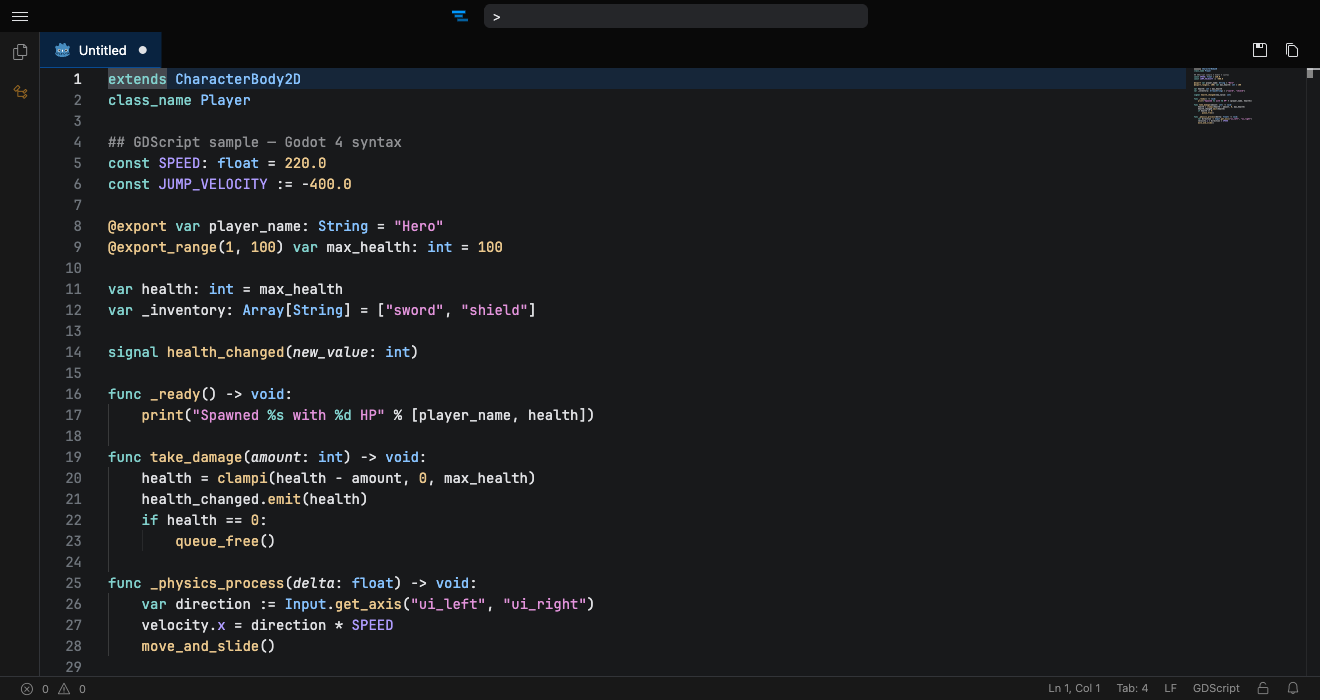1320x700 pixels.
Task: Click line number 1 in the gutter
Action: point(77,79)
